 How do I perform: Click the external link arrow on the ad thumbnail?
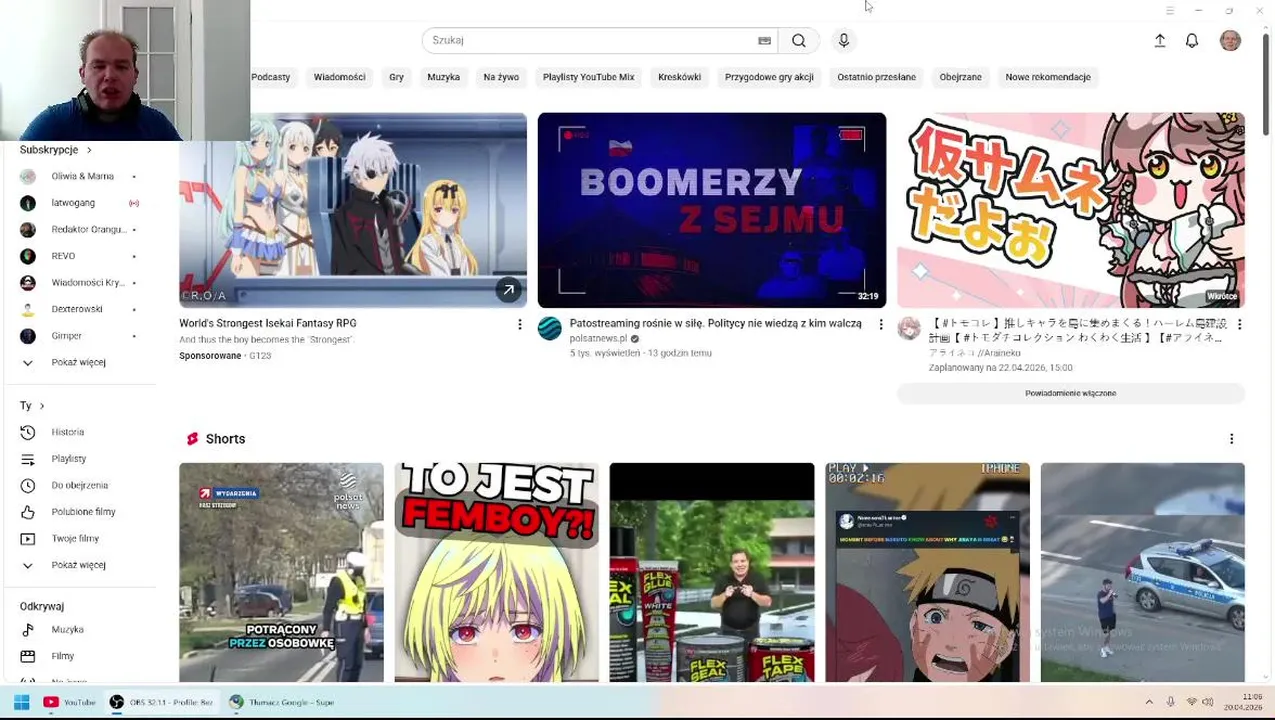pos(508,290)
